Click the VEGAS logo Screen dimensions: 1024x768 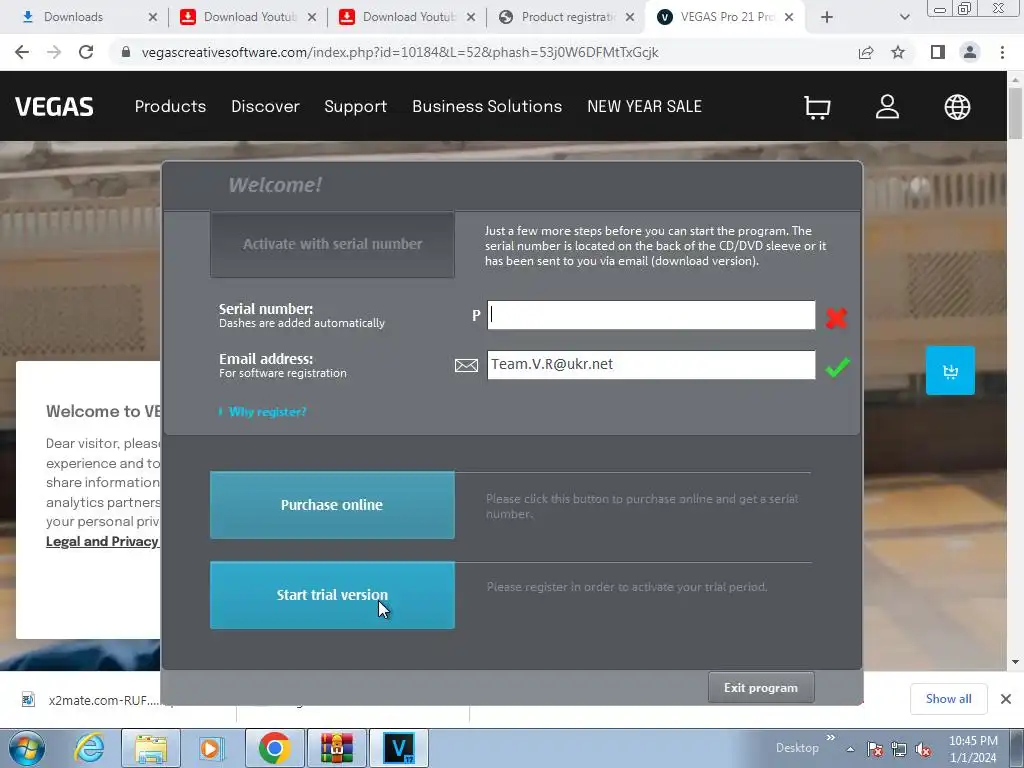click(x=54, y=106)
